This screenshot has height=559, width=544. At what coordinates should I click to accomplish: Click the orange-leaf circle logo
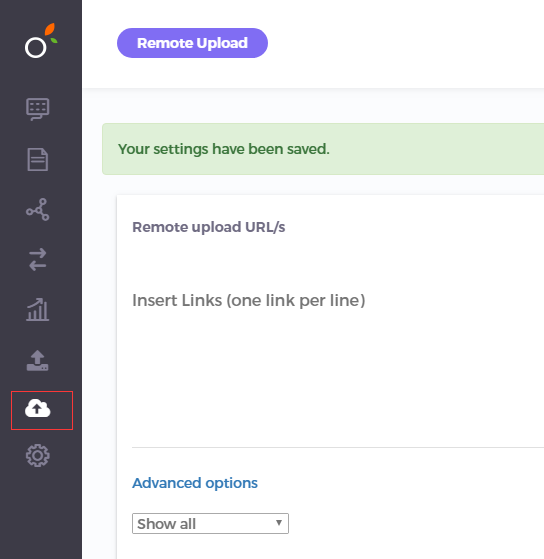point(41,40)
